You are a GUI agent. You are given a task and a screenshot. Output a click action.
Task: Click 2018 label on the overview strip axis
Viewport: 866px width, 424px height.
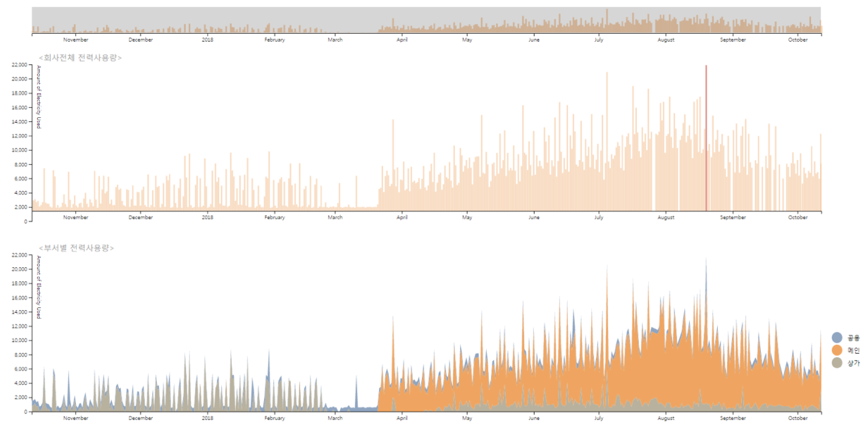click(208, 40)
